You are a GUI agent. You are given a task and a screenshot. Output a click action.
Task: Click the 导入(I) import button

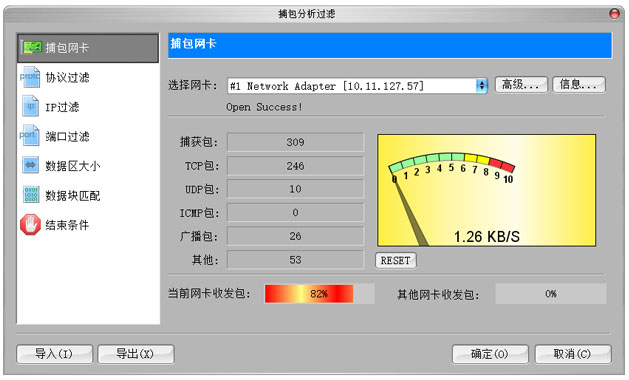54,354
